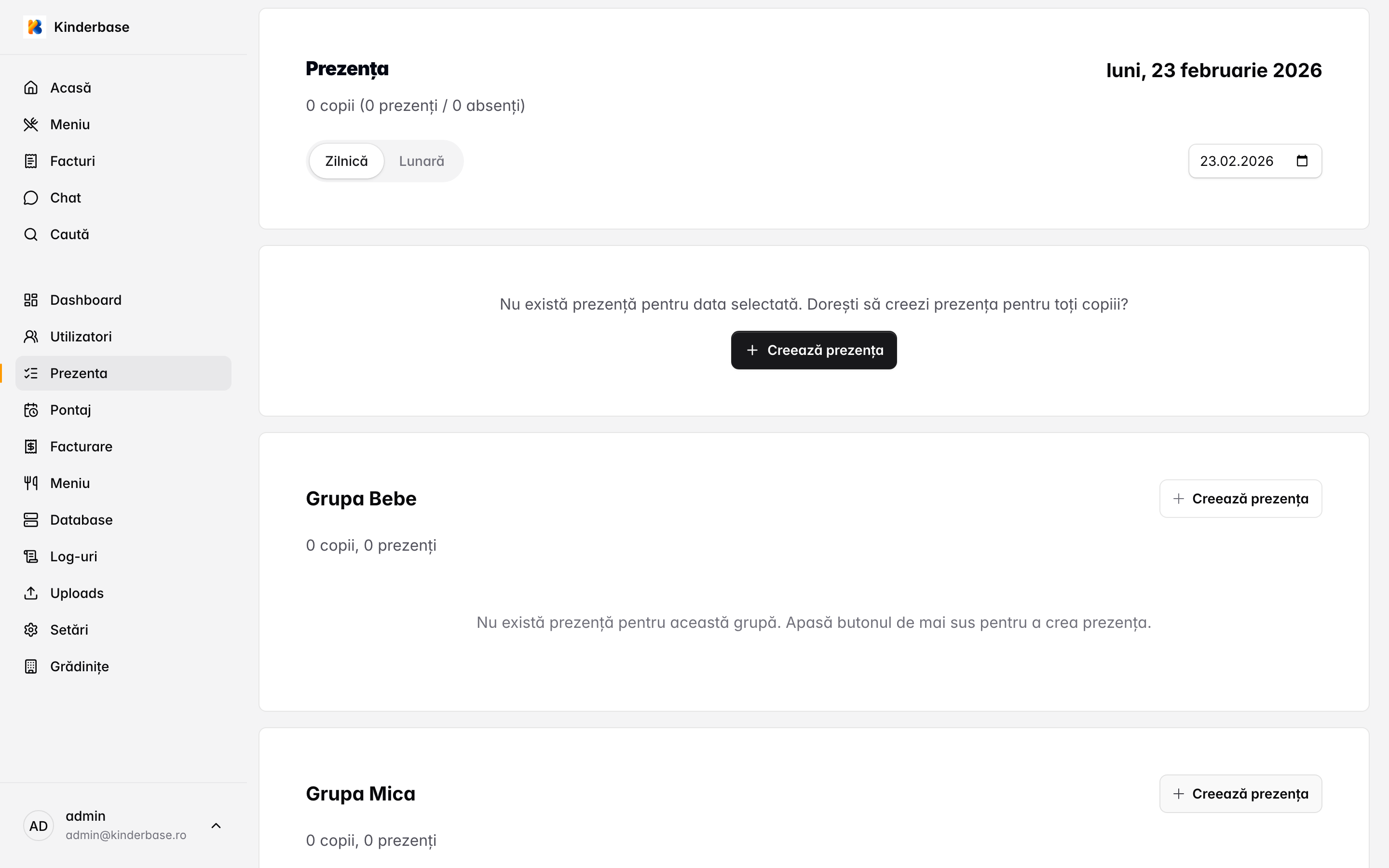Click the Kinderbase logo icon
Viewport: 1389px width, 868px height.
point(34,27)
